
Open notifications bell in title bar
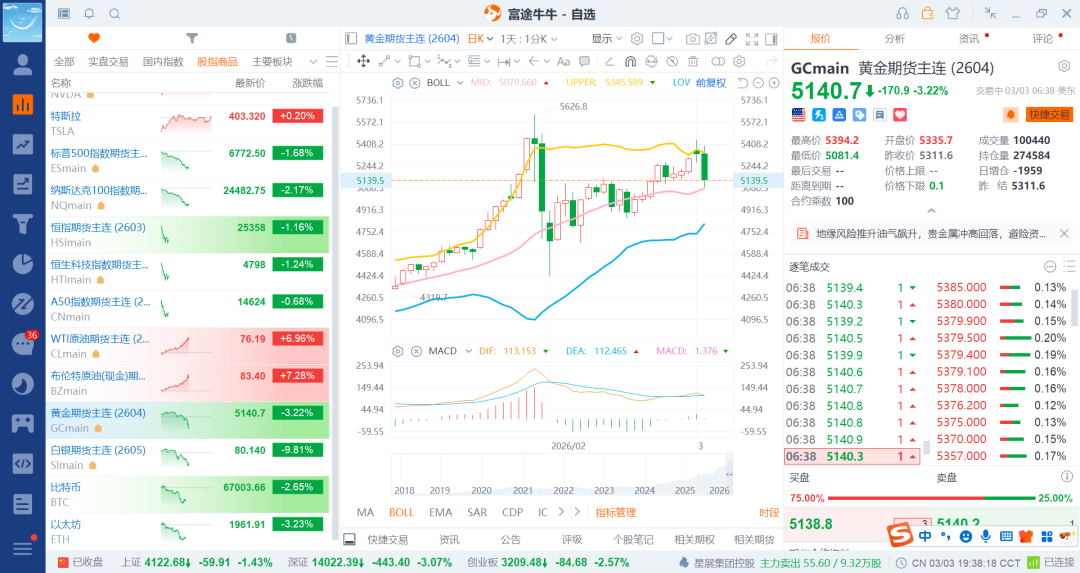point(90,13)
